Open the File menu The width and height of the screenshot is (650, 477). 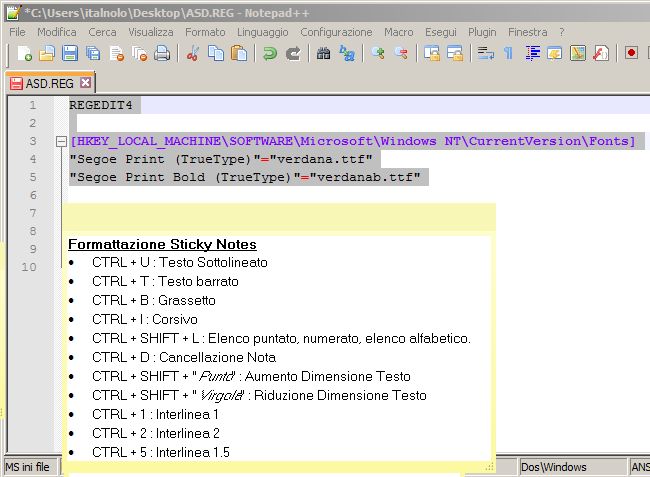point(17,32)
